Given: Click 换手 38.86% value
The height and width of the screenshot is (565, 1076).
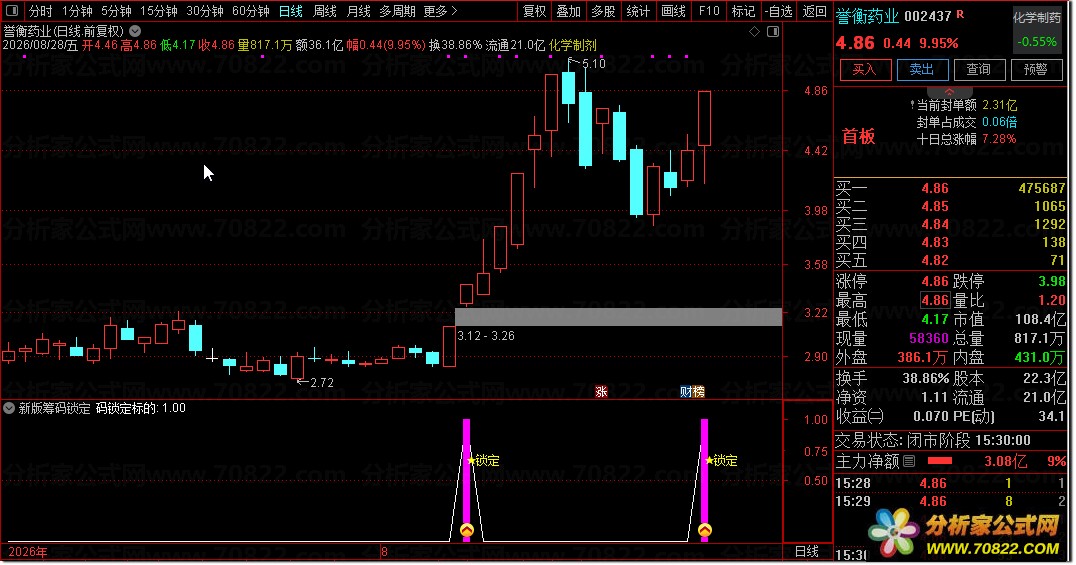Looking at the screenshot, I should [x=926, y=378].
